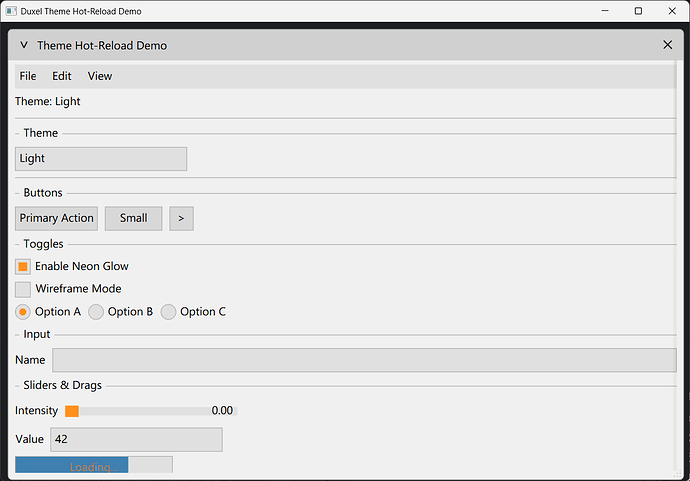Screen dimensions: 690x481
Task: Select the Option B radio button
Action: coord(95,312)
